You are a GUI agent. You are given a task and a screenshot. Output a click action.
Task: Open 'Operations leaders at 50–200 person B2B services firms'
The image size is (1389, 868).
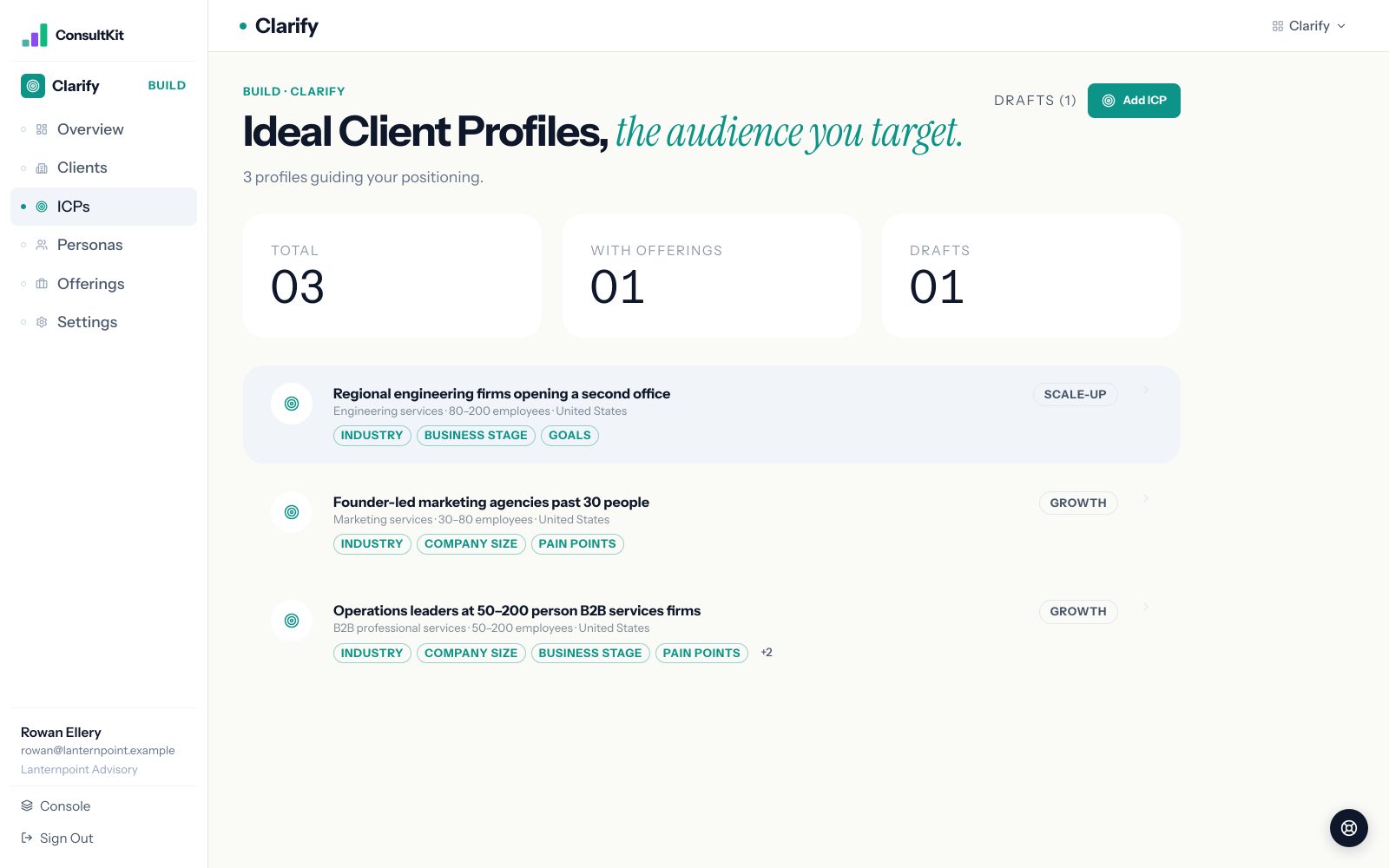517,610
